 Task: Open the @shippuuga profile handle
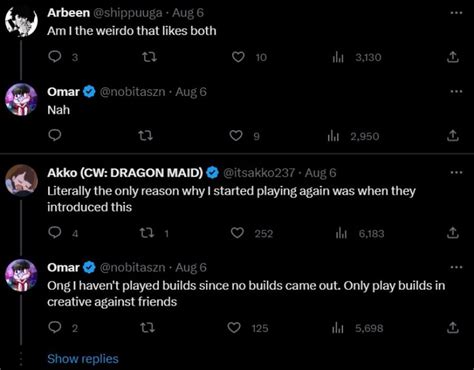pyautogui.click(x=128, y=13)
